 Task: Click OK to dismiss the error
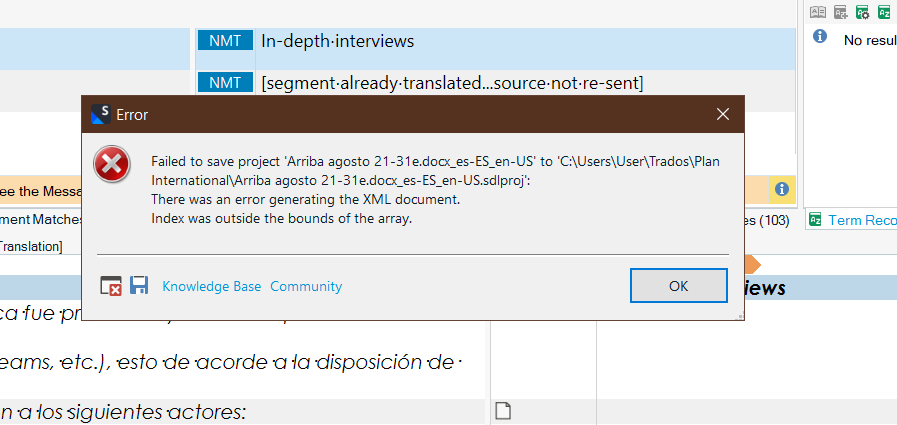678,285
